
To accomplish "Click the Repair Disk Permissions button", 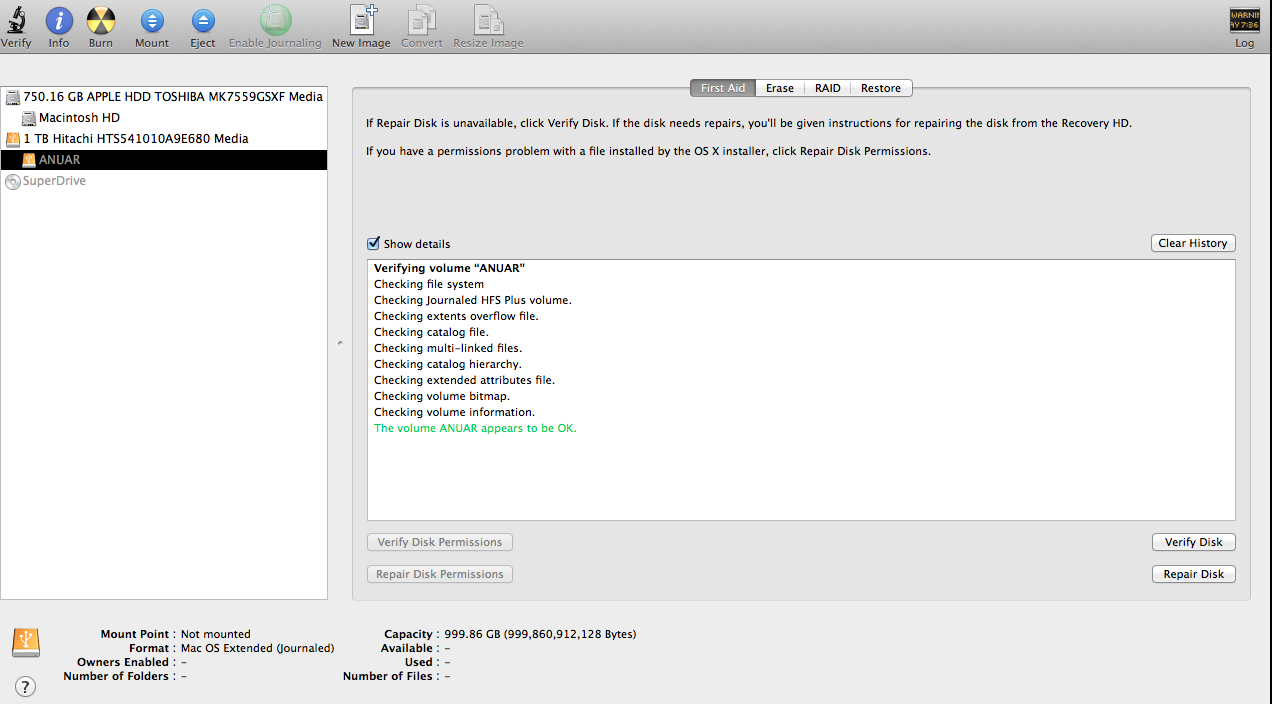I will (x=440, y=574).
